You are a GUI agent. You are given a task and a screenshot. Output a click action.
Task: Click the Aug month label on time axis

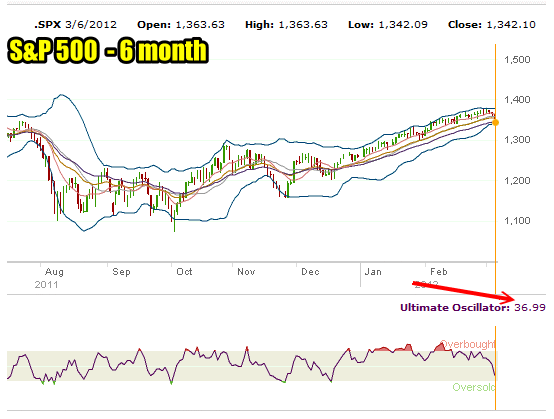click(x=54, y=272)
